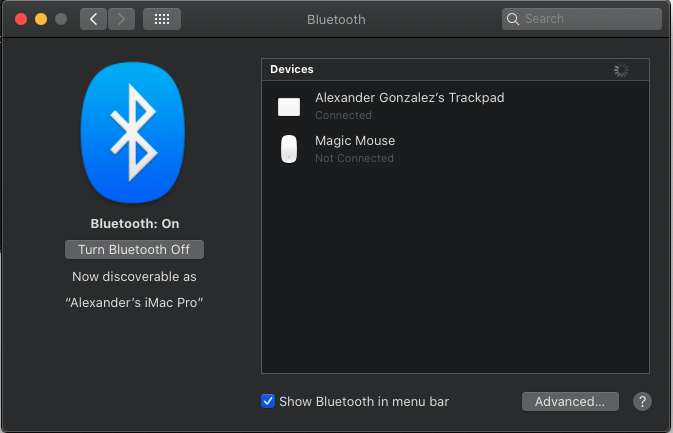Minimize the window with the yellow button
Viewport: 673px width, 433px height.
pyautogui.click(x=41, y=19)
